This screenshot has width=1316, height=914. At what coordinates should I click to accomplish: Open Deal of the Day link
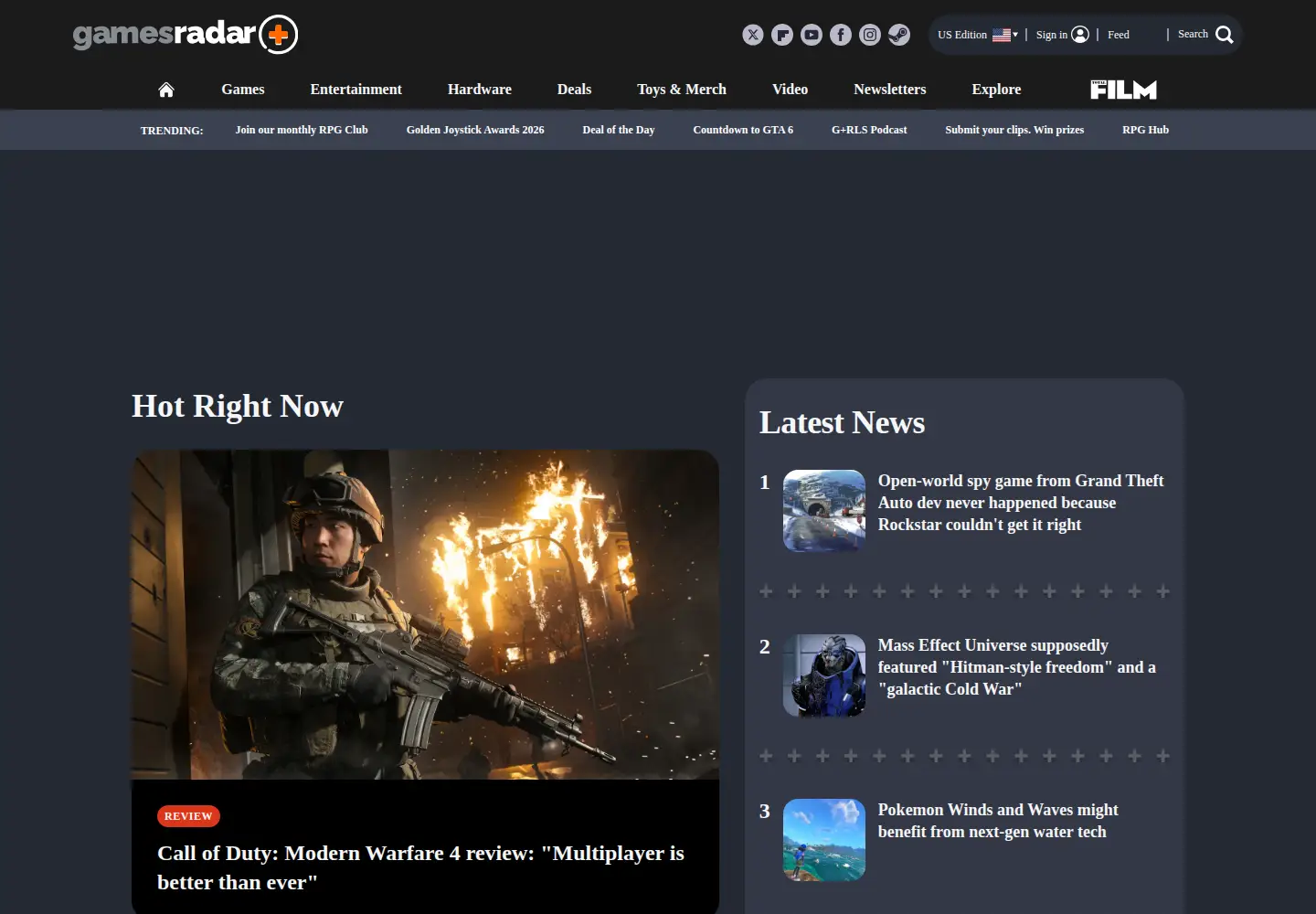click(x=619, y=130)
